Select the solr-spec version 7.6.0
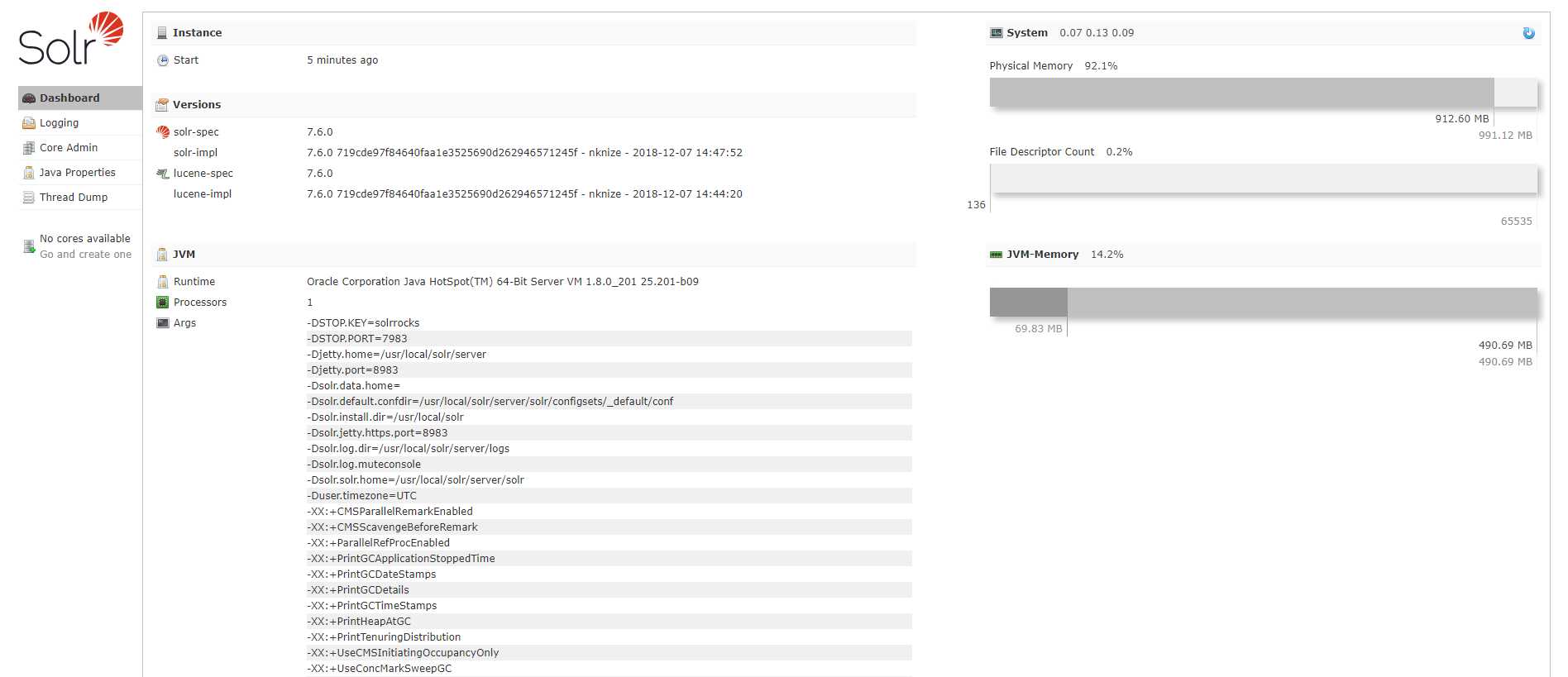 click(x=320, y=132)
